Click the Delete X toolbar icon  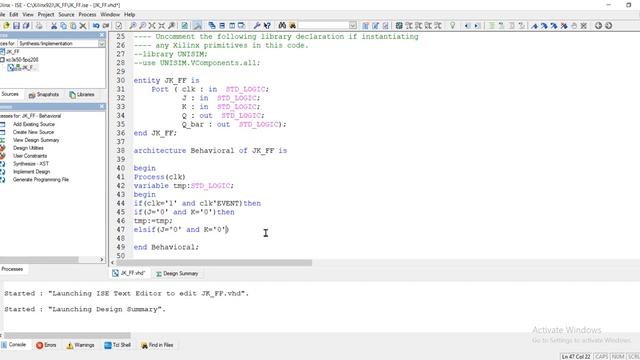click(83, 26)
